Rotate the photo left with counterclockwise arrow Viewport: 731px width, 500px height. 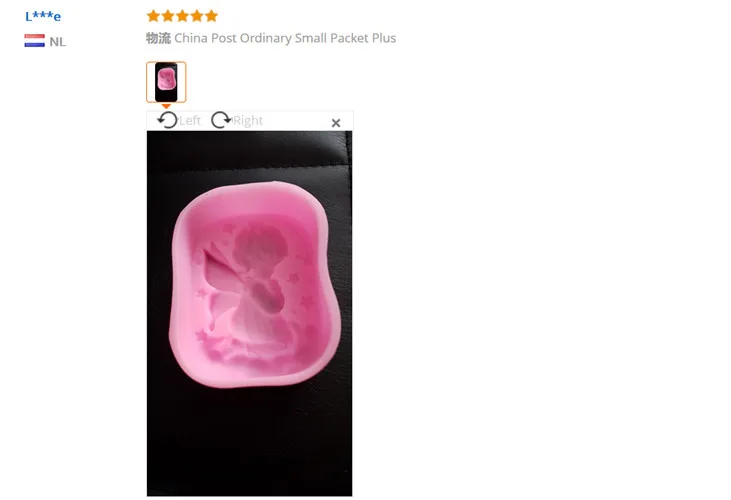(167, 120)
